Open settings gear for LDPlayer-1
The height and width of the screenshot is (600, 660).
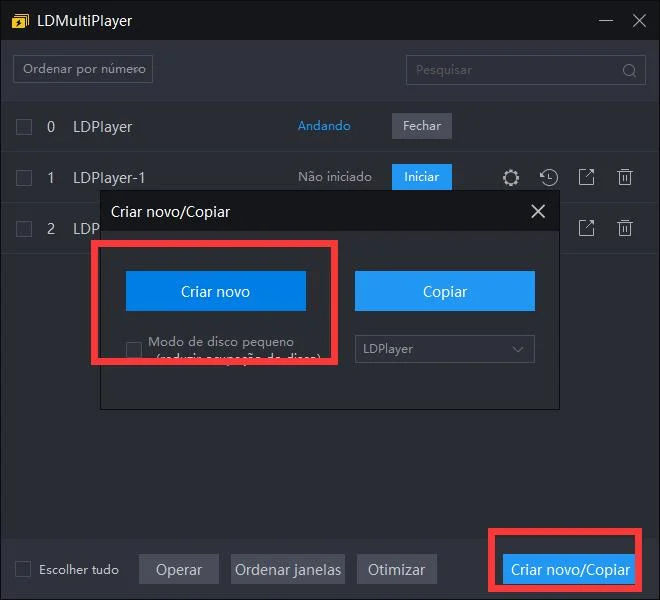pyautogui.click(x=511, y=177)
